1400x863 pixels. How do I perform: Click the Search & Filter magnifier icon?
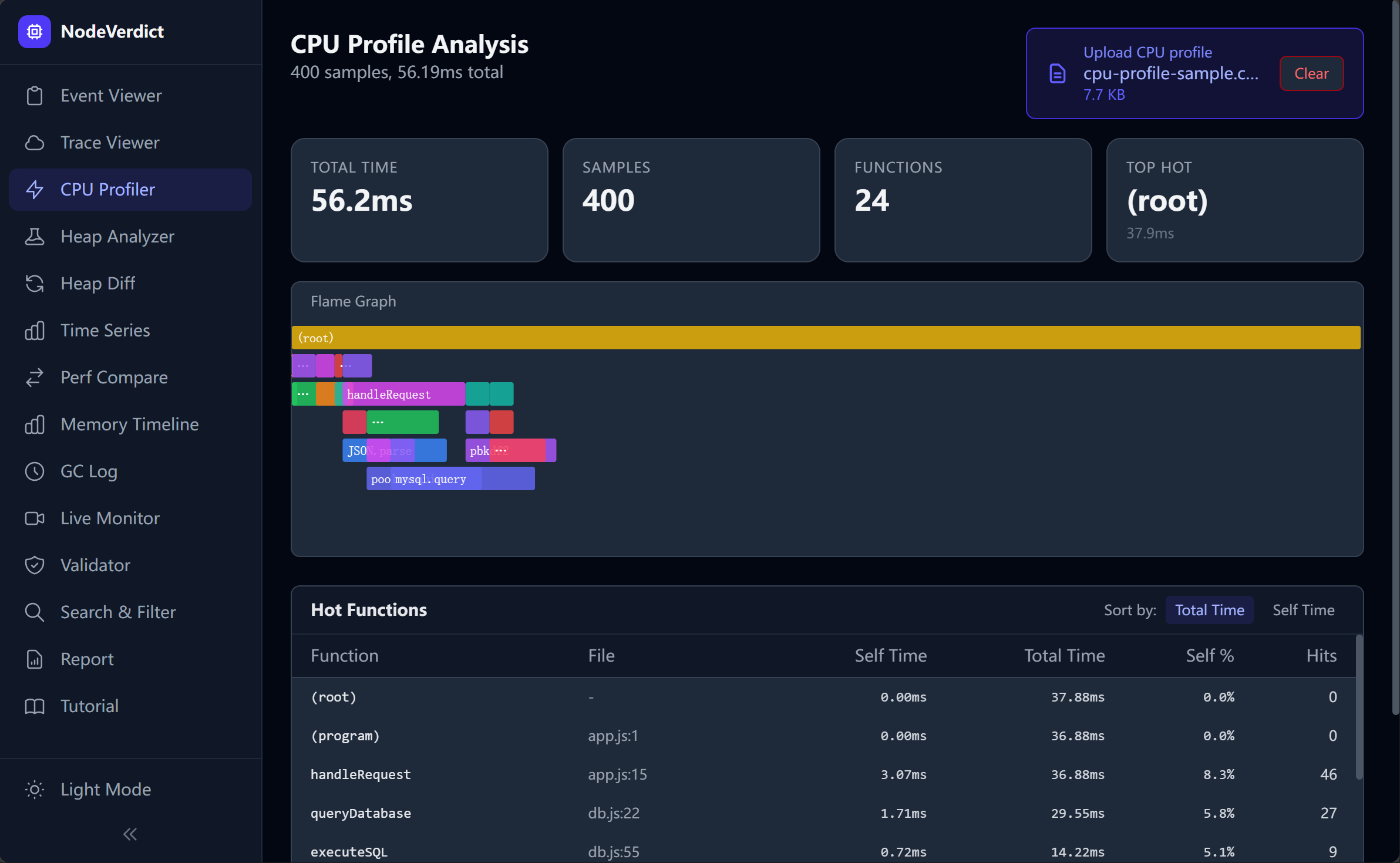[x=35, y=612]
